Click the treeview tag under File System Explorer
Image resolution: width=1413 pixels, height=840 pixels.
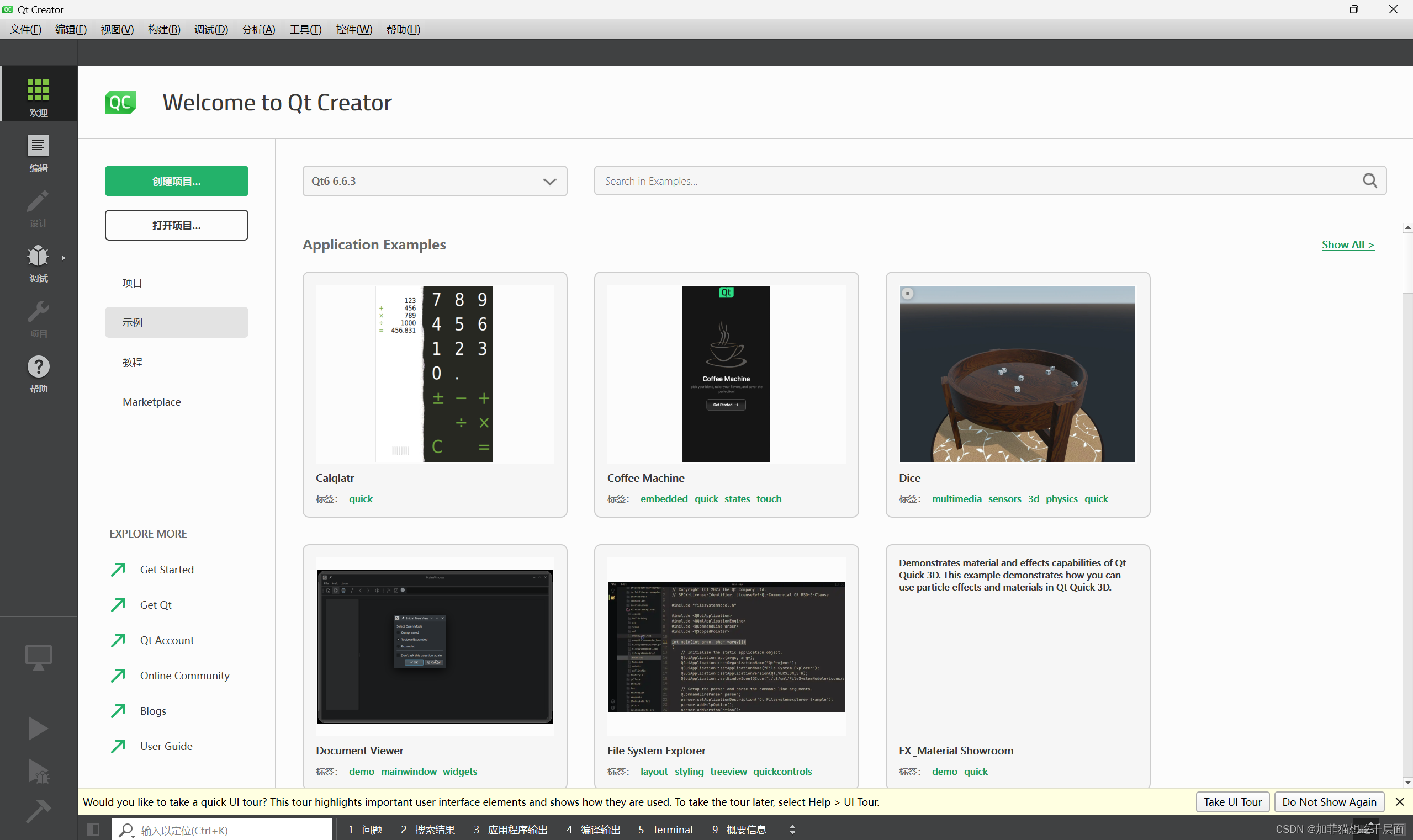click(728, 772)
